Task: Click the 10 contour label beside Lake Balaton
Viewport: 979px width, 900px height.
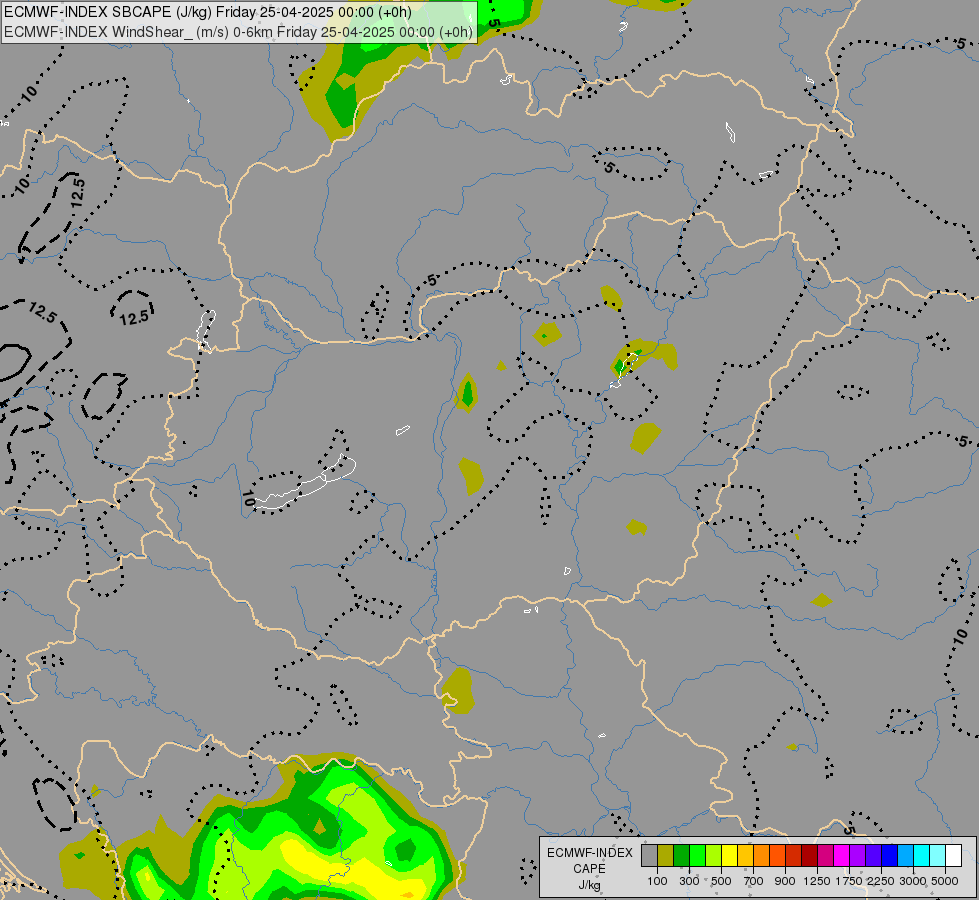Action: point(248,498)
